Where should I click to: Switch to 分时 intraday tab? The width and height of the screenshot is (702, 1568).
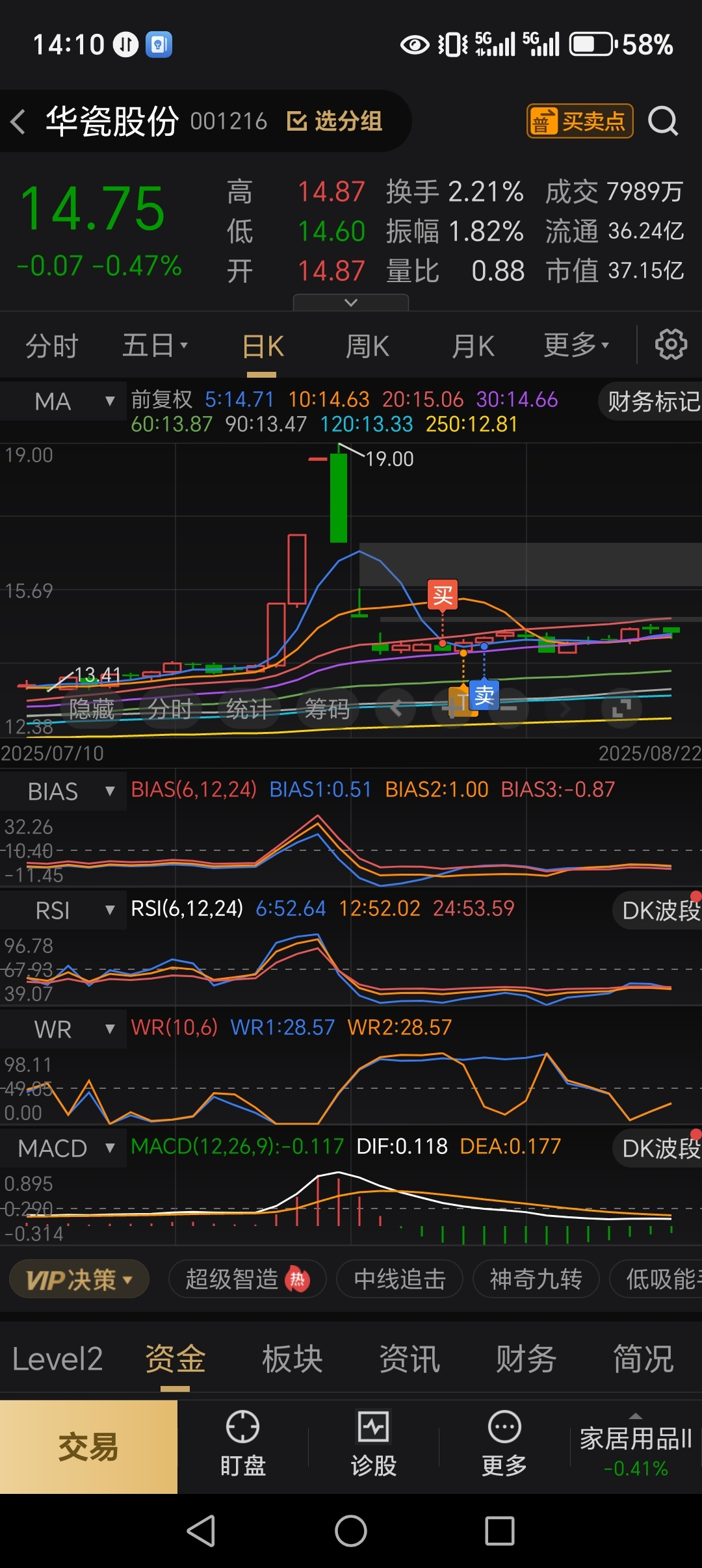[x=52, y=345]
